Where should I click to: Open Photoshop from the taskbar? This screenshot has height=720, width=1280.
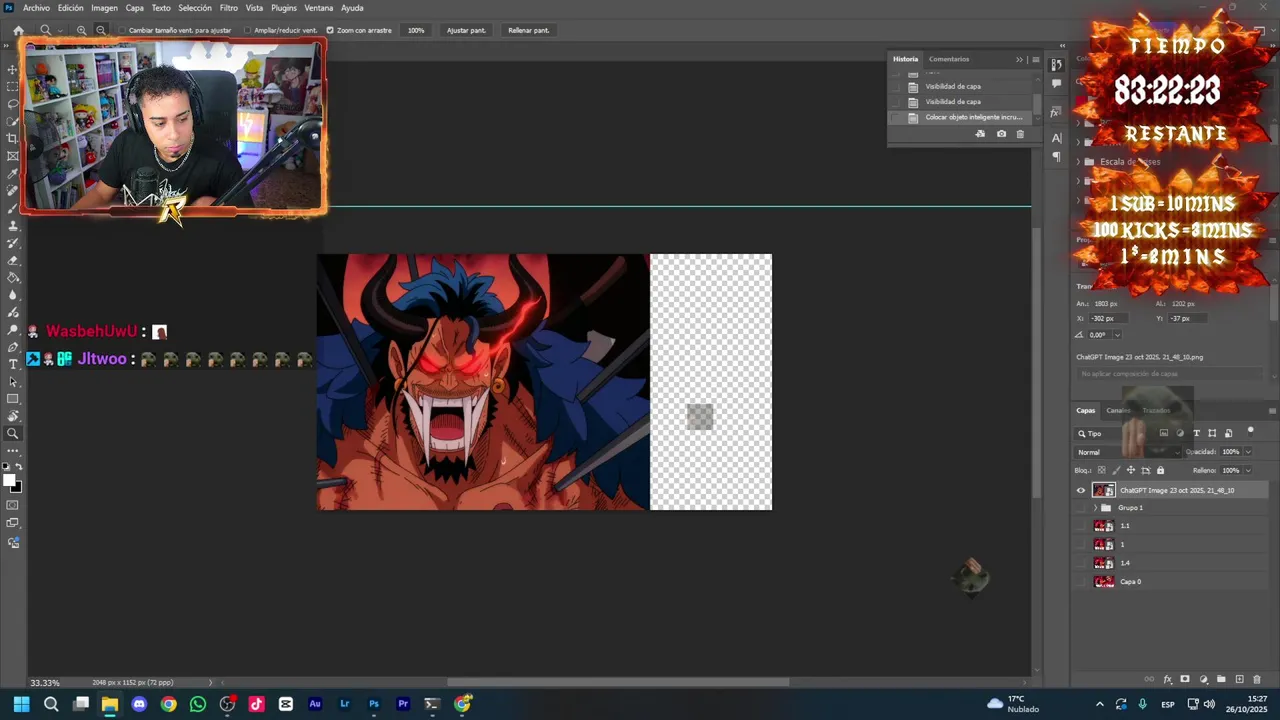click(373, 704)
